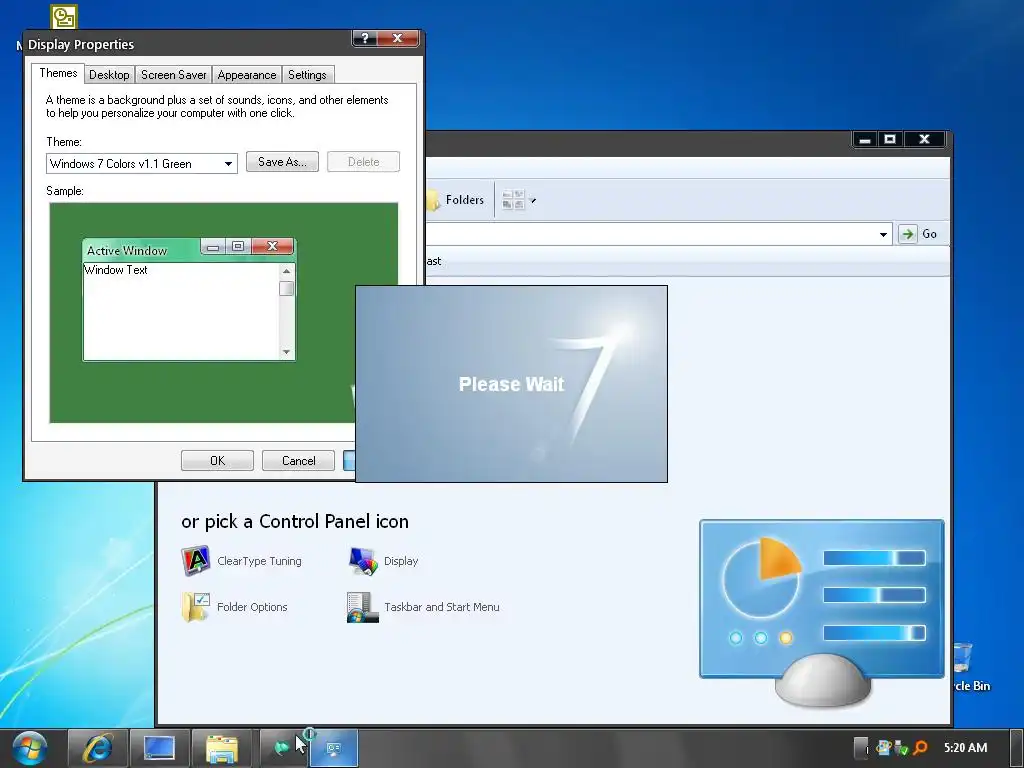
Task: Click the Please Wait splash panel
Action: coord(511,384)
